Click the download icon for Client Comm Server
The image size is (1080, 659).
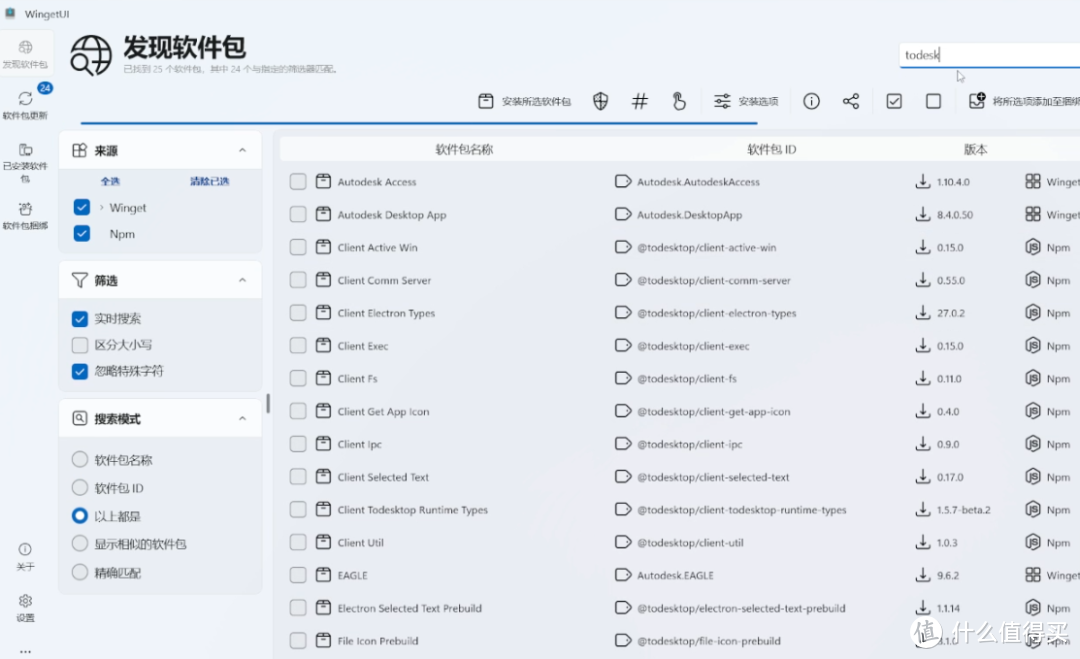(922, 280)
